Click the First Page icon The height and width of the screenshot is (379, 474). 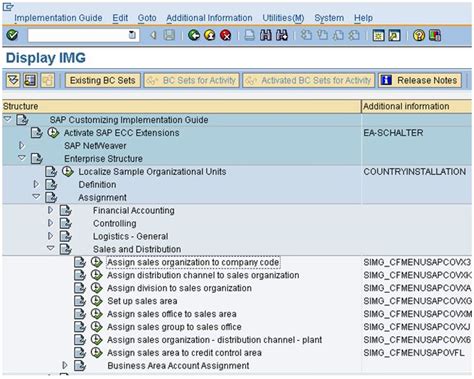pos(306,35)
